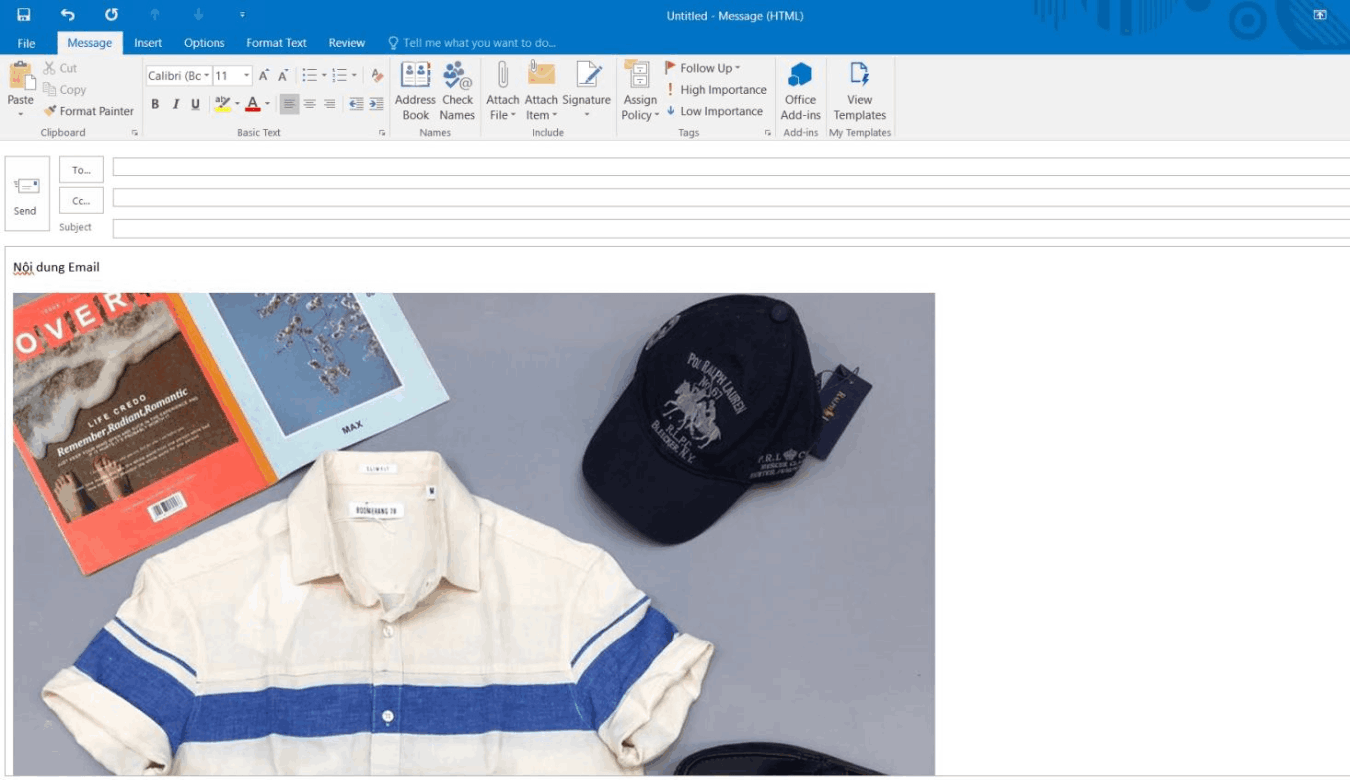Apply the red font color
The image size is (1350, 780).
pos(253,104)
